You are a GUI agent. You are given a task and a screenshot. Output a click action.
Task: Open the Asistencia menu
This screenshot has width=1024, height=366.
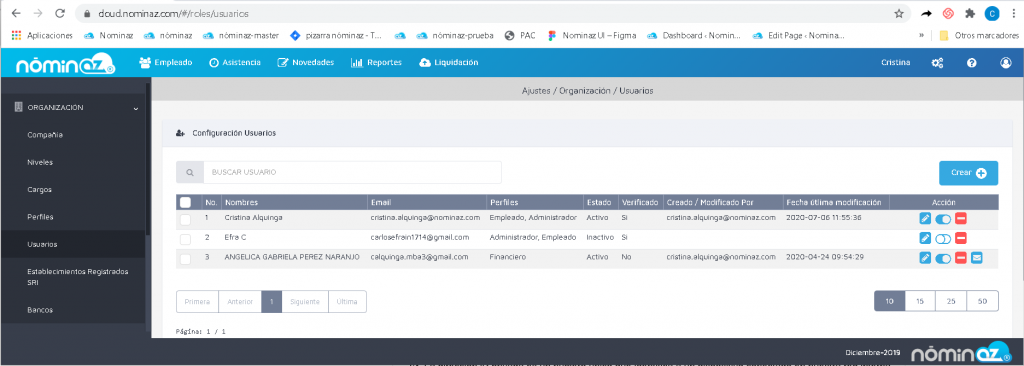[x=234, y=63]
